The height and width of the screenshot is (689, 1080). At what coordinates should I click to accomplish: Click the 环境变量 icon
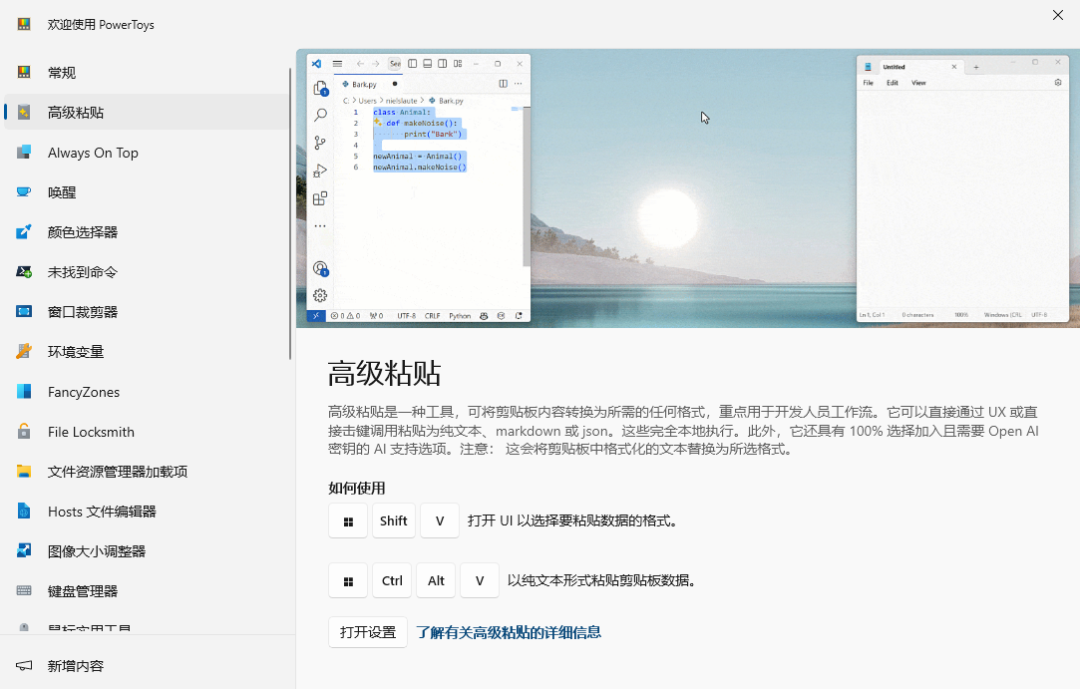pyautogui.click(x=24, y=351)
